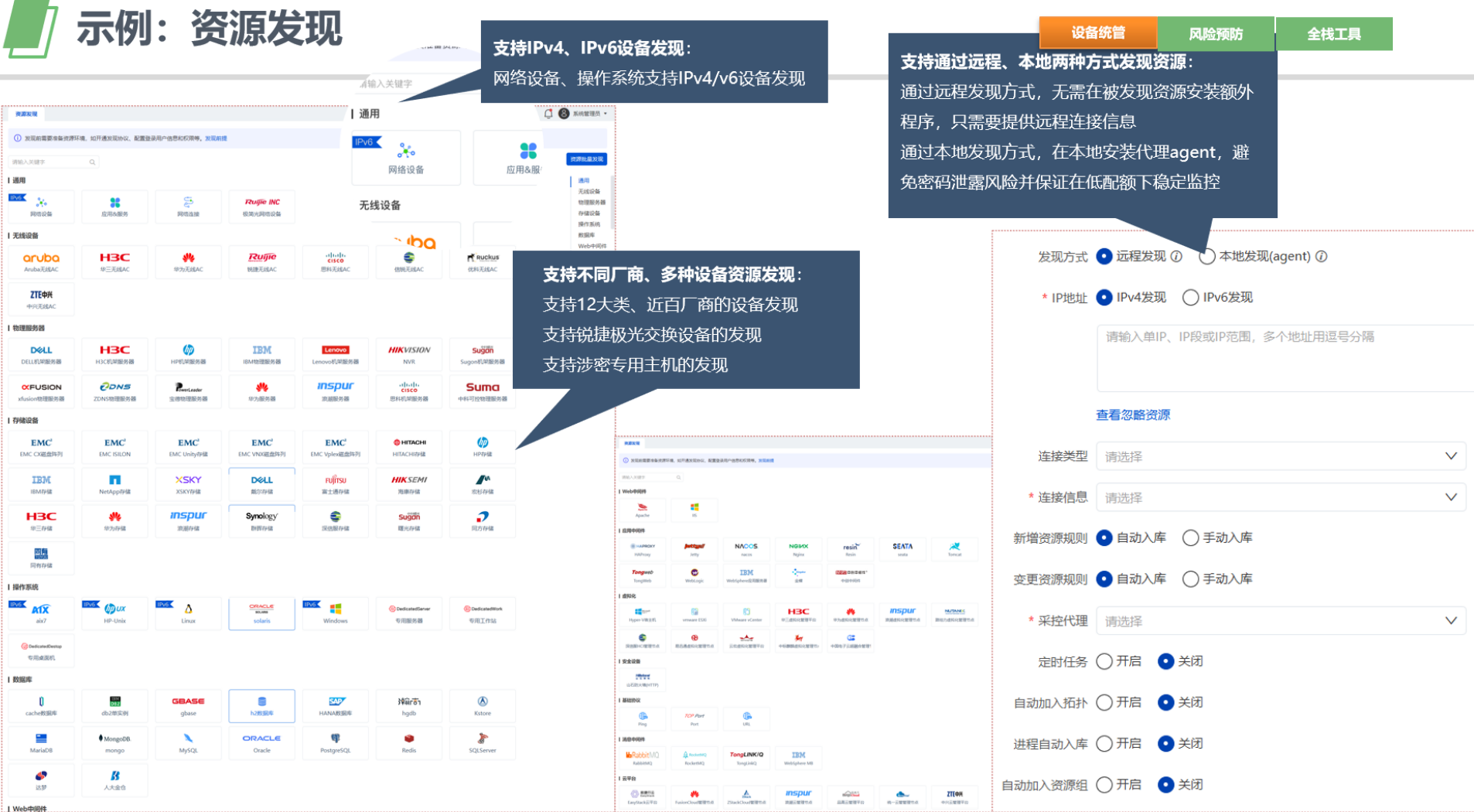The image size is (1474, 812).
Task: Open the Fujitsu storage card
Action: click(x=336, y=485)
